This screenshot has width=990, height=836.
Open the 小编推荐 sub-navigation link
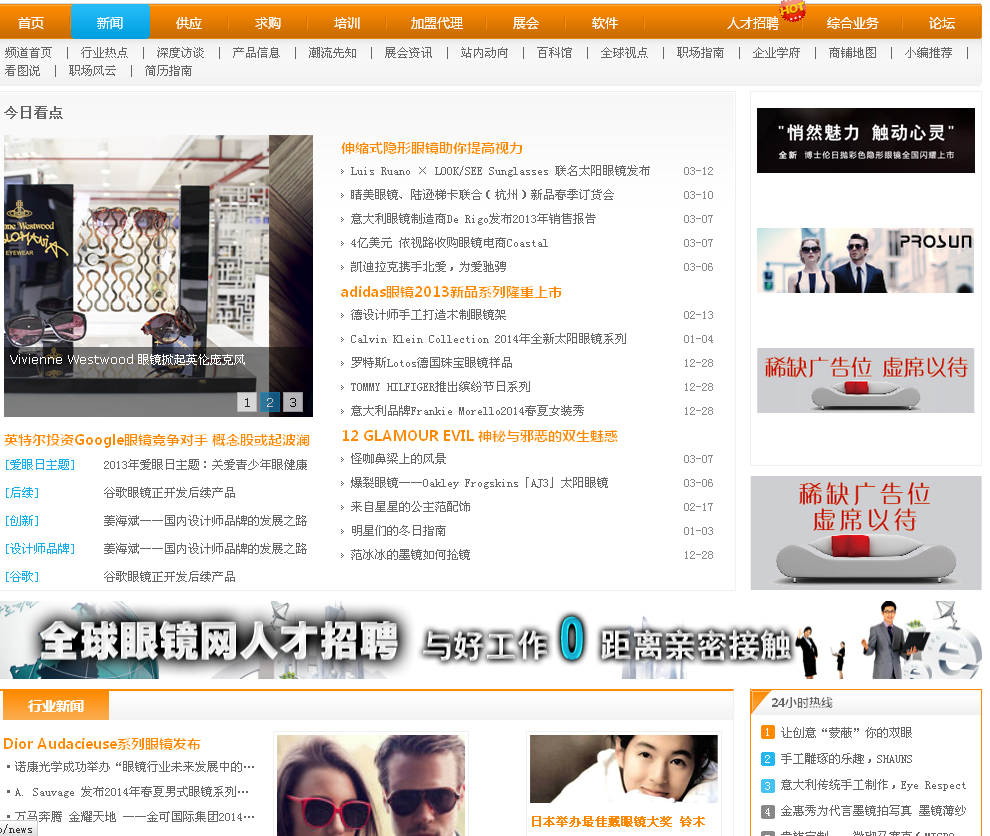[928, 52]
